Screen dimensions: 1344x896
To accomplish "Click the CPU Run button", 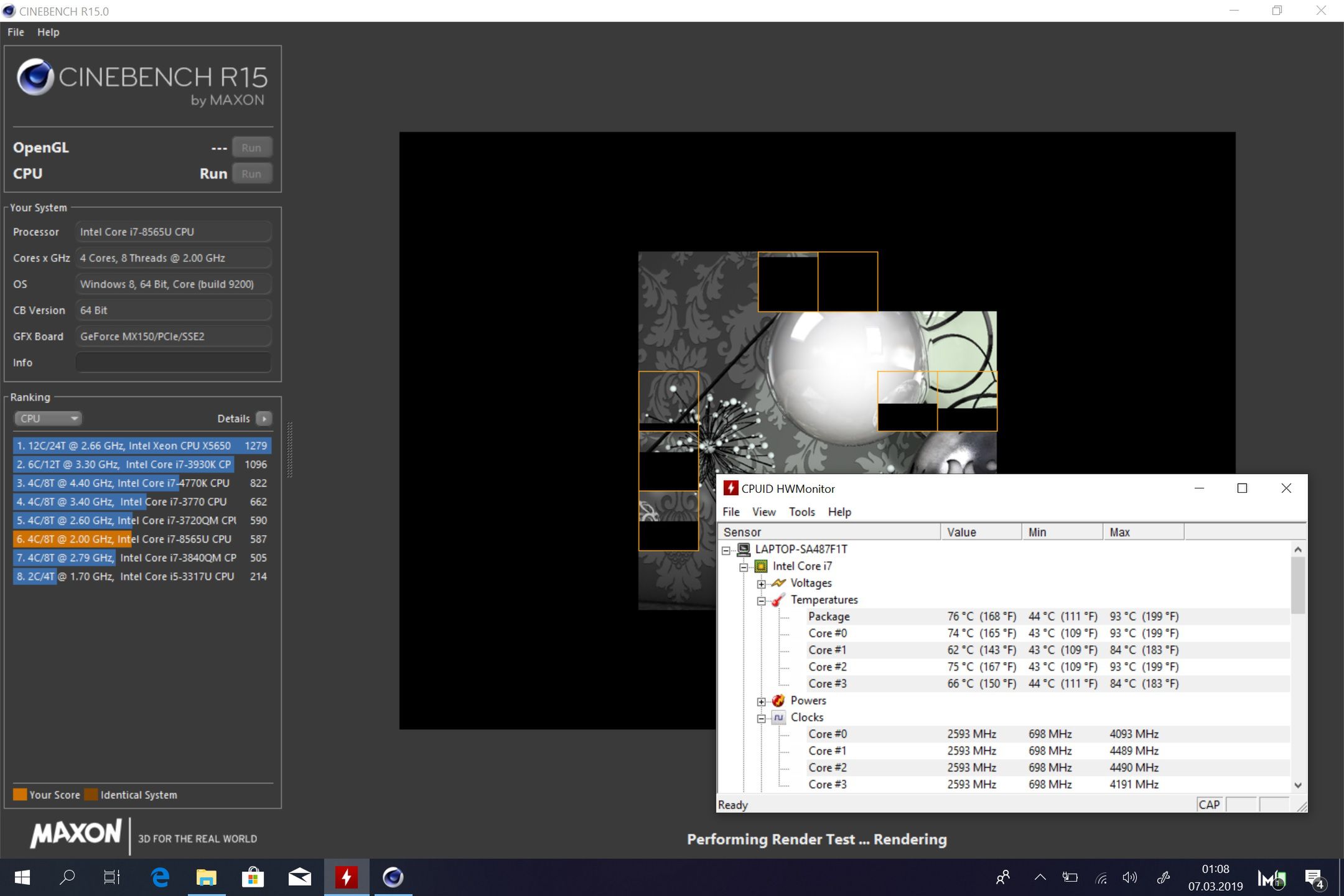I will click(251, 174).
